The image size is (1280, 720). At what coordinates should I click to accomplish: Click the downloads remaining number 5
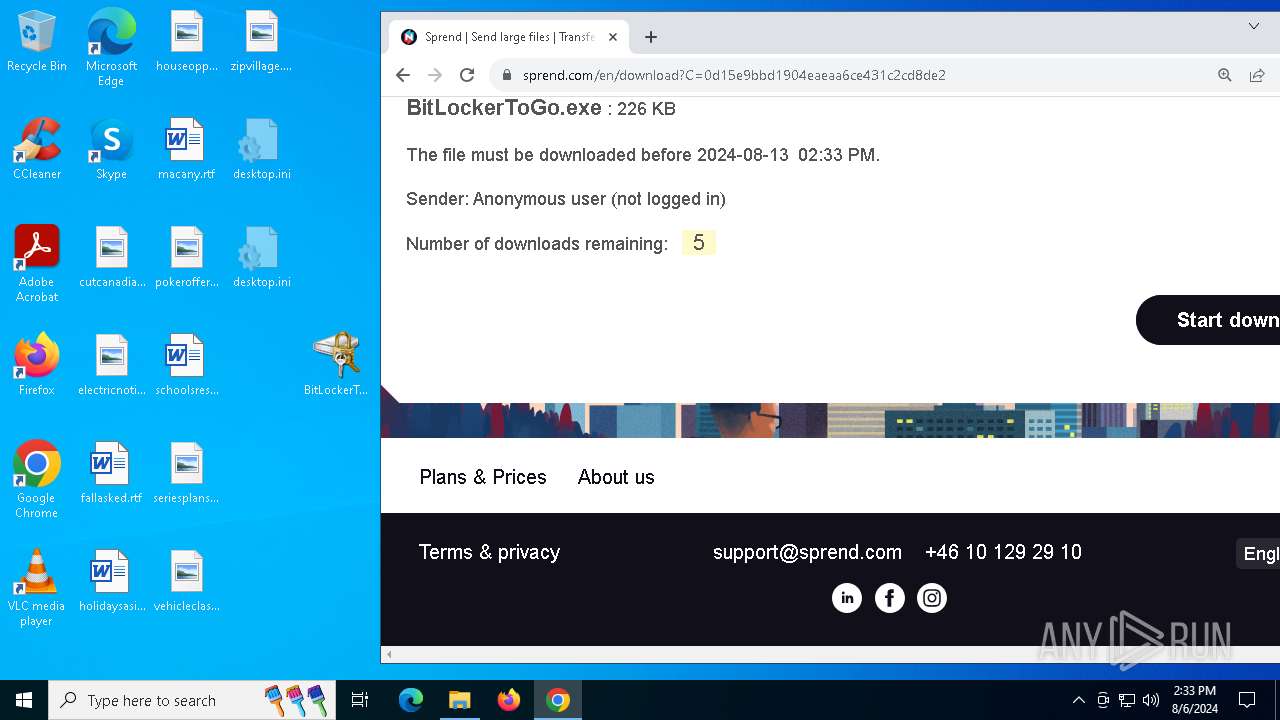(698, 243)
